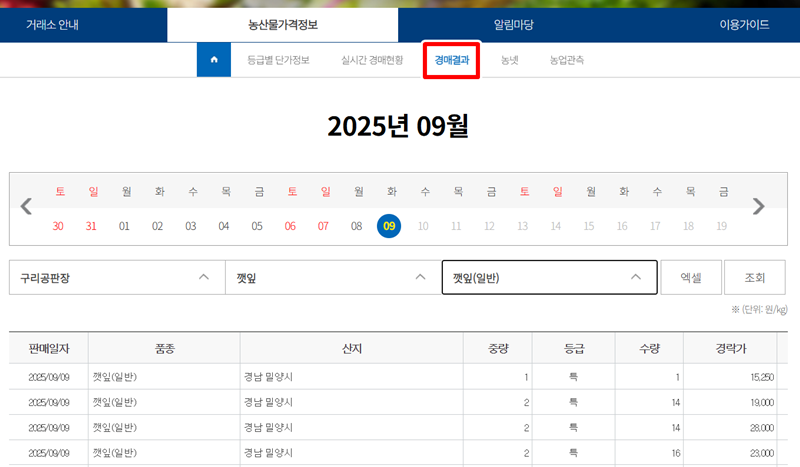
Task: Open the 농업관측 submenu
Action: (566, 60)
